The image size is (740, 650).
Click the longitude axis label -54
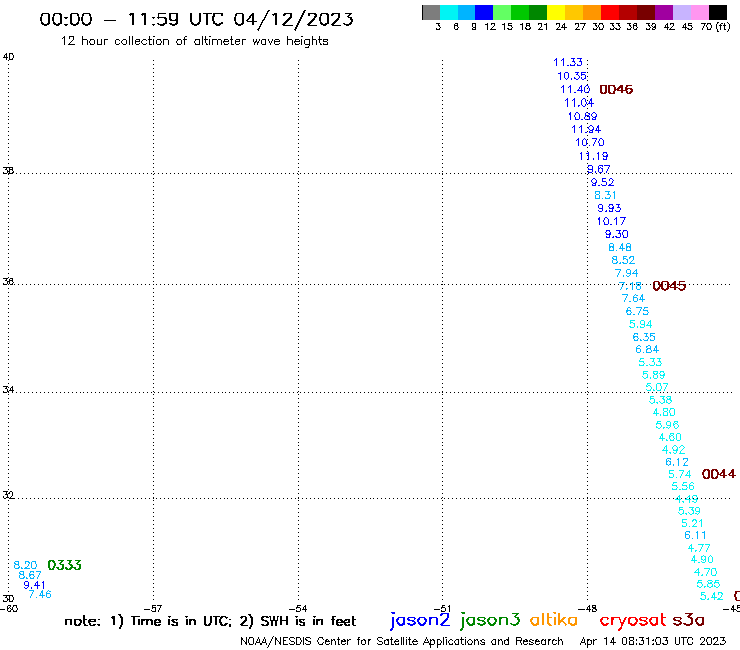tap(298, 609)
